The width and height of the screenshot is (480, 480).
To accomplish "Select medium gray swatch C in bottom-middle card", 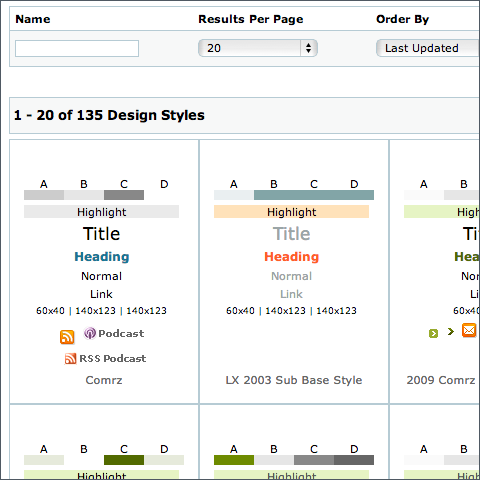I will point(314,460).
